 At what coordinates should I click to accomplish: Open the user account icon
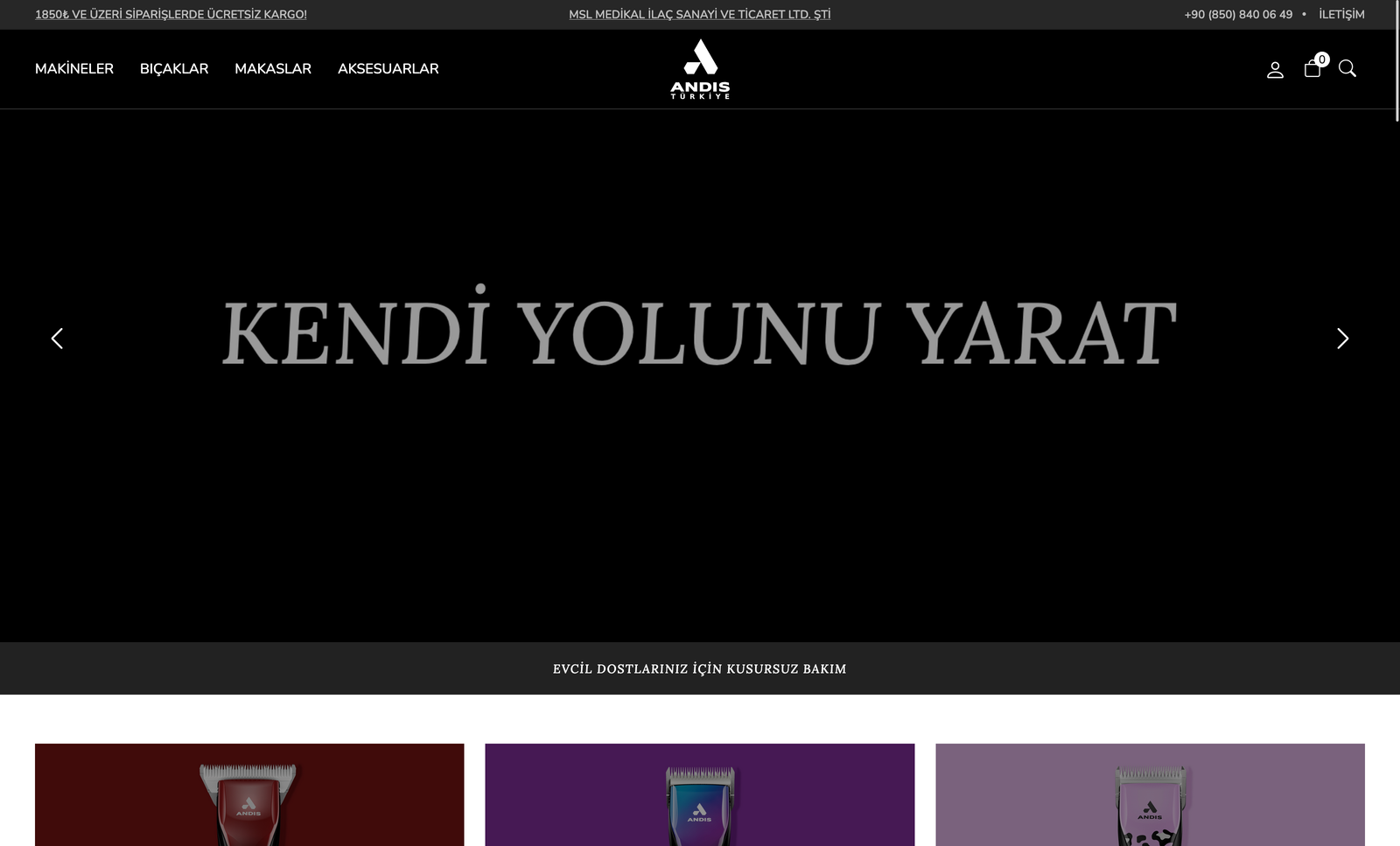click(x=1275, y=70)
